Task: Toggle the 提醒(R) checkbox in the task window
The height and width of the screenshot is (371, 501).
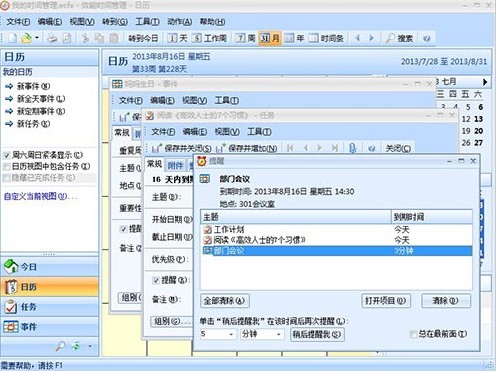Action: [155, 280]
